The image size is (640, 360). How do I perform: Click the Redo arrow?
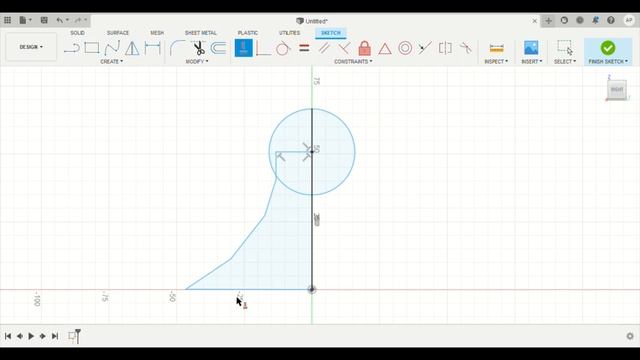pyautogui.click(x=78, y=20)
